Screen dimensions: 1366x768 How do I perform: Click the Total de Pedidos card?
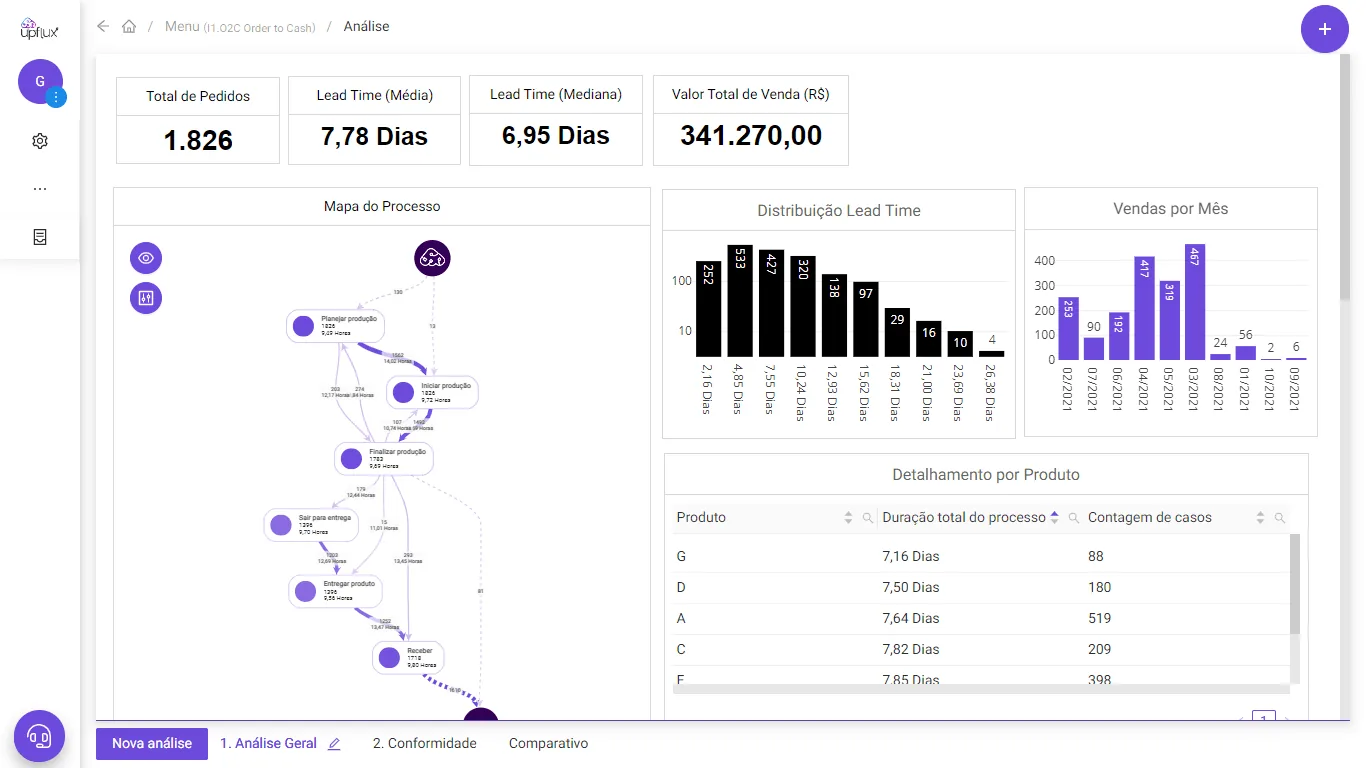pos(198,121)
